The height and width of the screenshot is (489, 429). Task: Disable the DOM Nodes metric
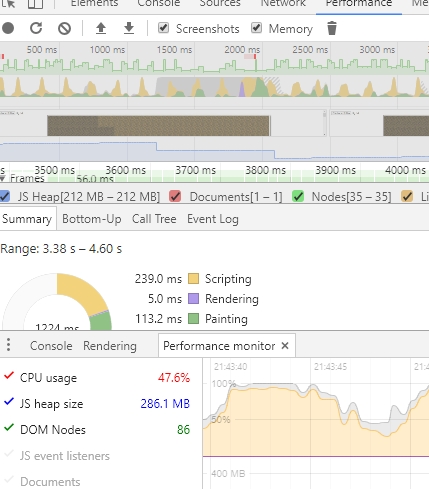pyautogui.click(x=9, y=428)
